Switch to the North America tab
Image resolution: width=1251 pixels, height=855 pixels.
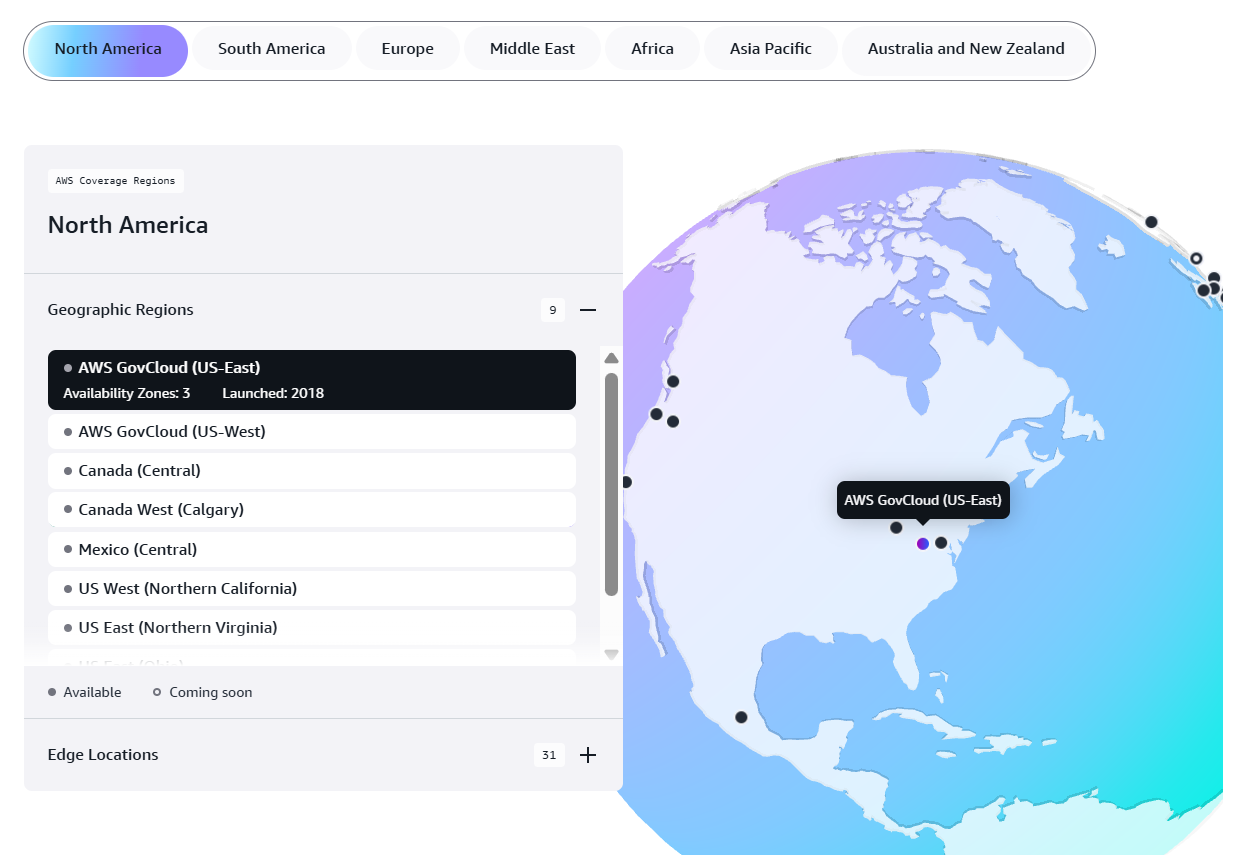click(x=108, y=49)
